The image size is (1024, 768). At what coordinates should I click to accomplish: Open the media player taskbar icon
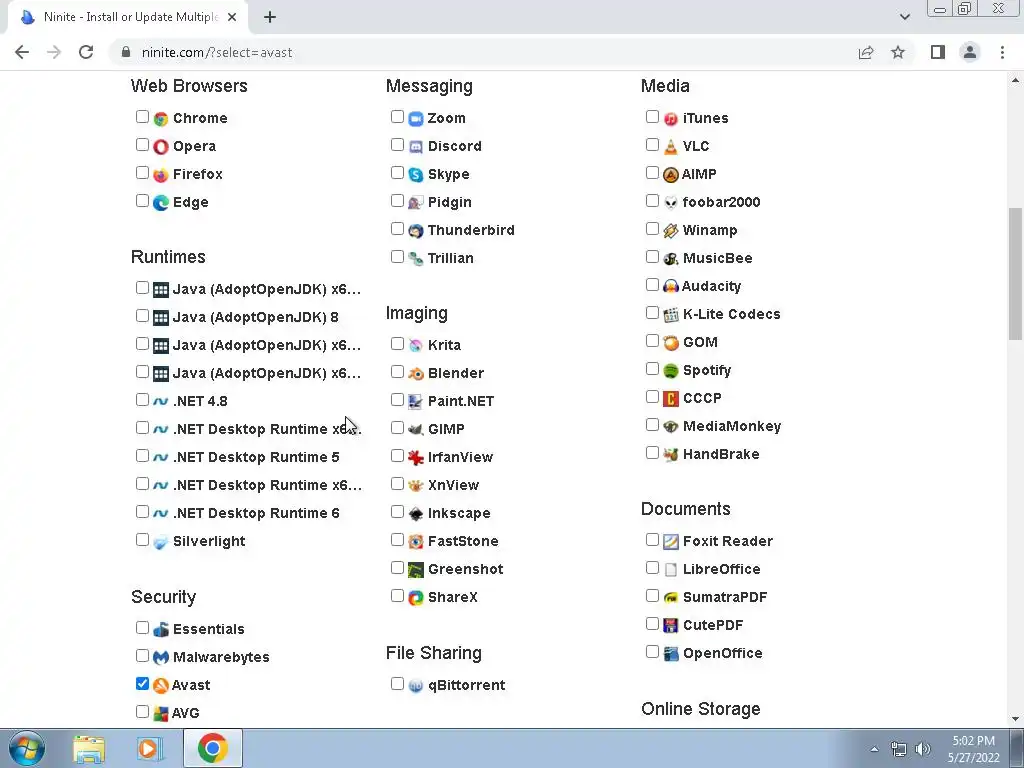click(x=149, y=749)
